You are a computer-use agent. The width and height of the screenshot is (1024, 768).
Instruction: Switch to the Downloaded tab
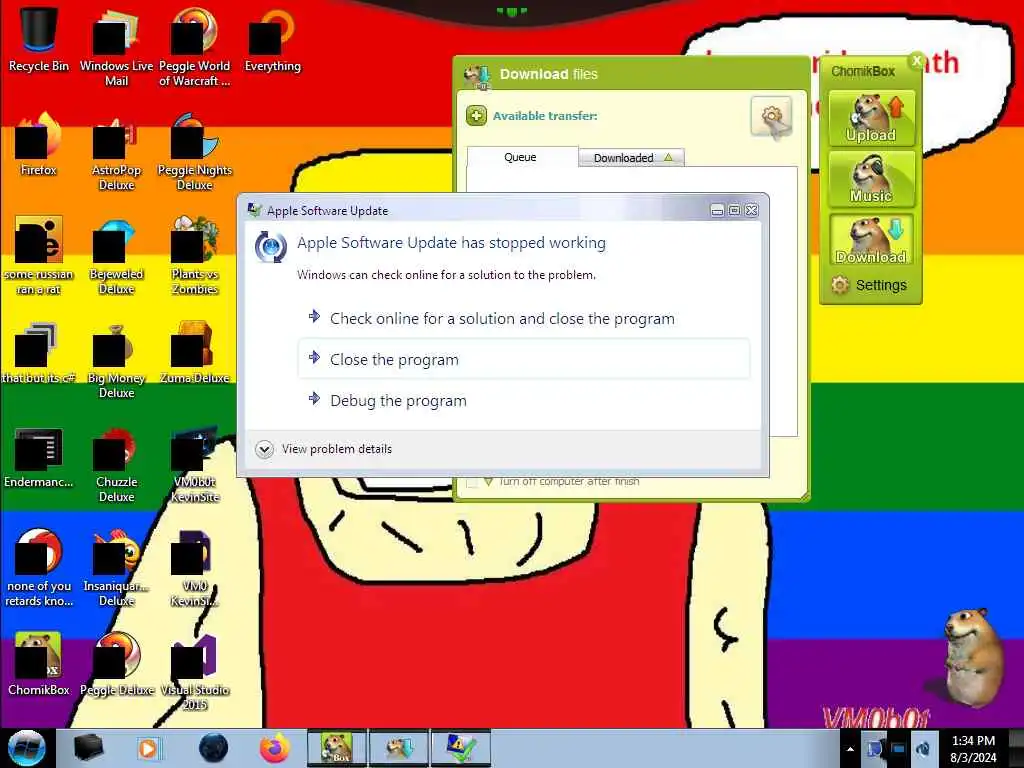(x=632, y=157)
